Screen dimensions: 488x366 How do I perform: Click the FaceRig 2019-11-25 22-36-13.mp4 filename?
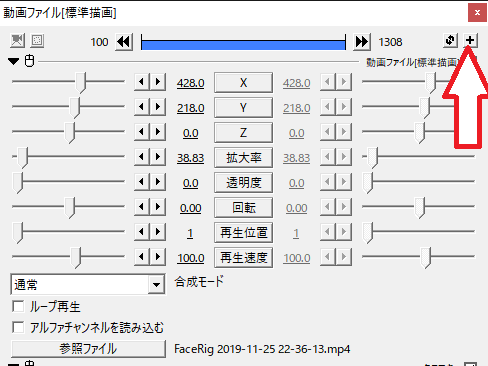coord(262,349)
